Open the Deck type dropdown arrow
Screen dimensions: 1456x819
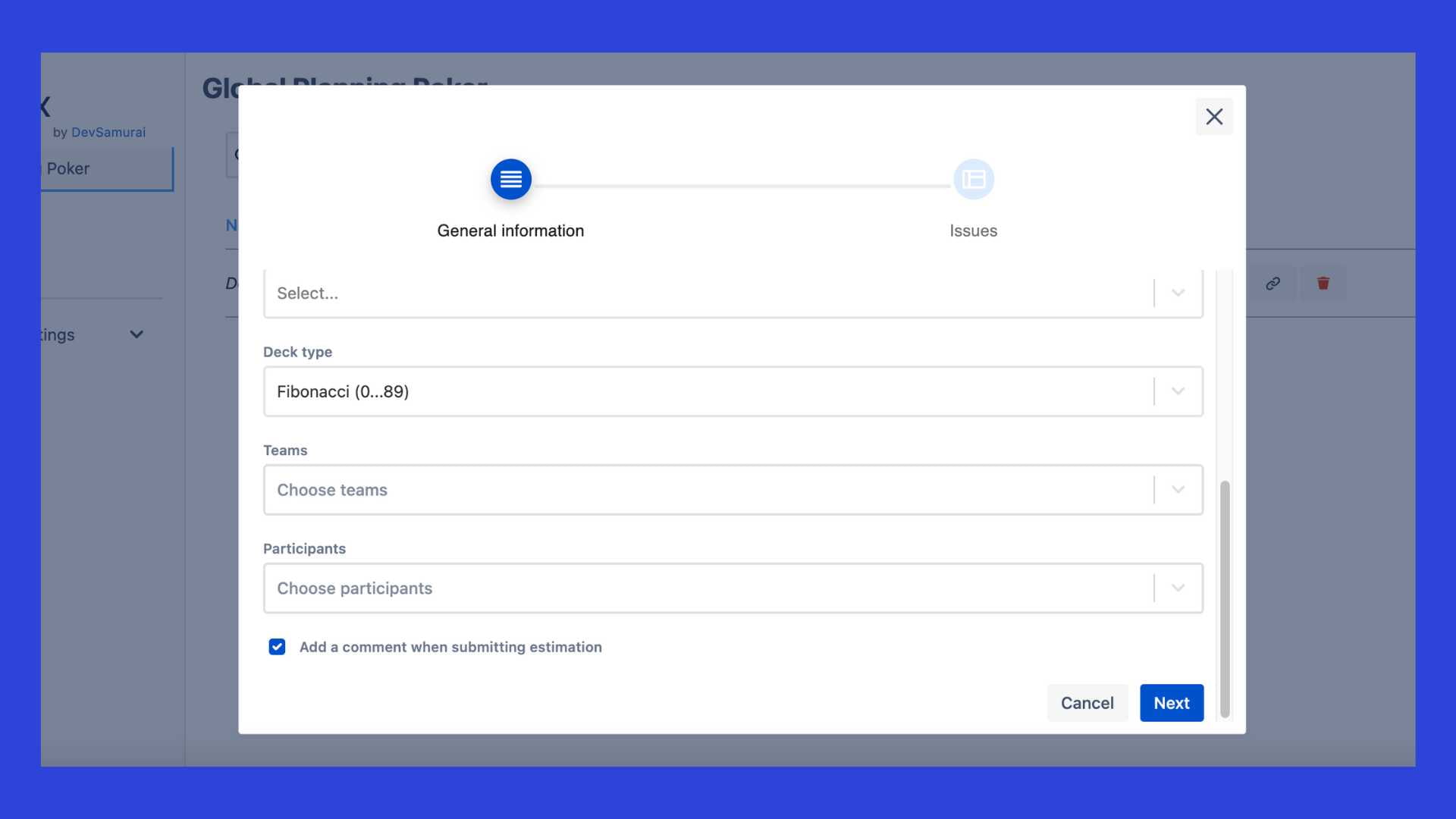click(1178, 391)
